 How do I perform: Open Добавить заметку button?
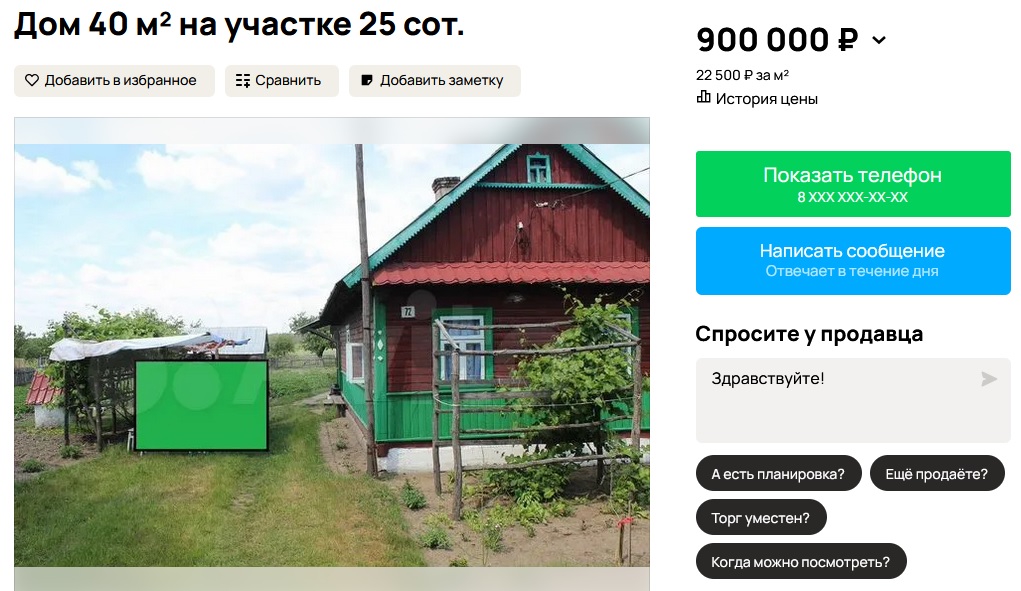[435, 81]
